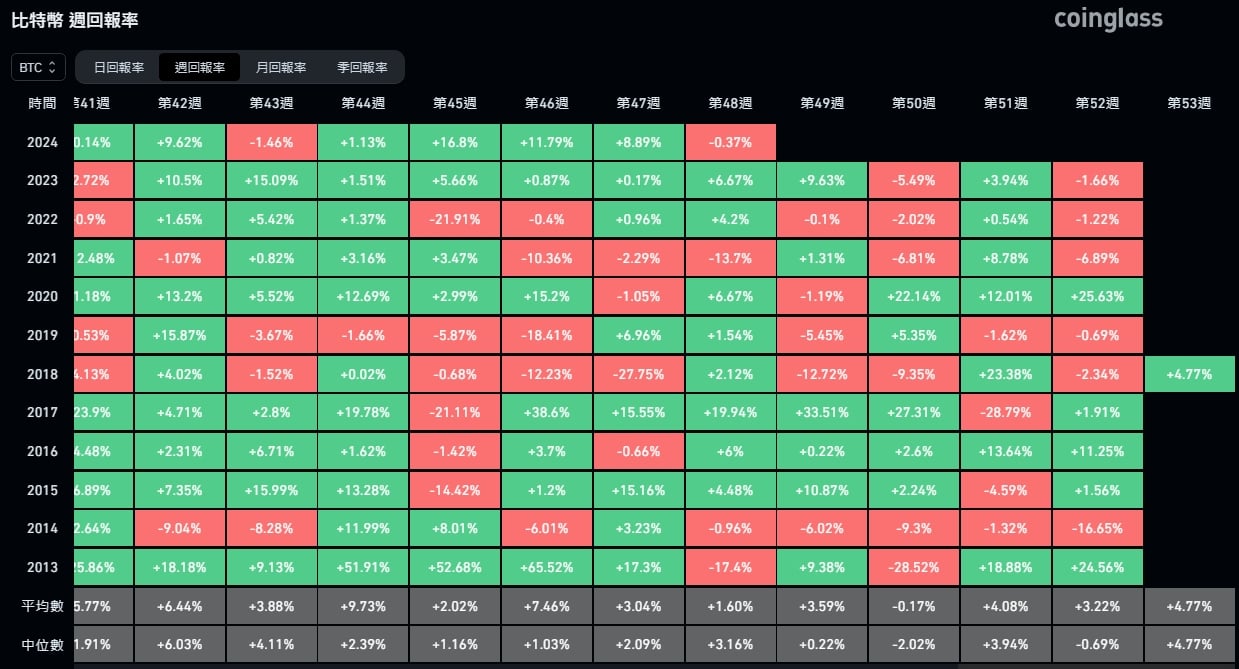Click the week 44 average cell +9.73%
The width and height of the screenshot is (1239, 669).
pos(363,606)
